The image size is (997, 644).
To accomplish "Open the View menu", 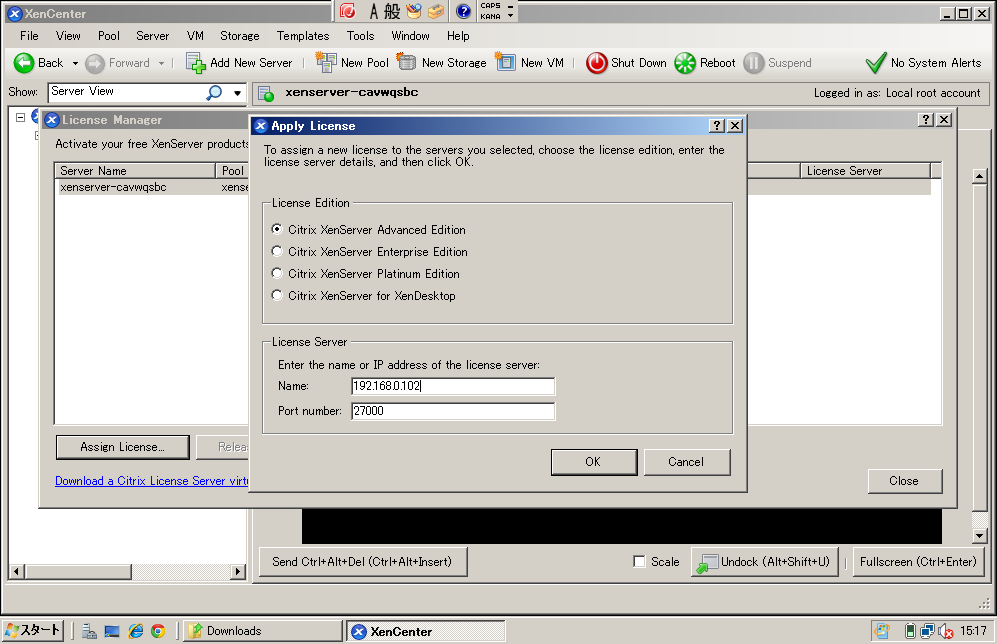I will click(x=68, y=36).
